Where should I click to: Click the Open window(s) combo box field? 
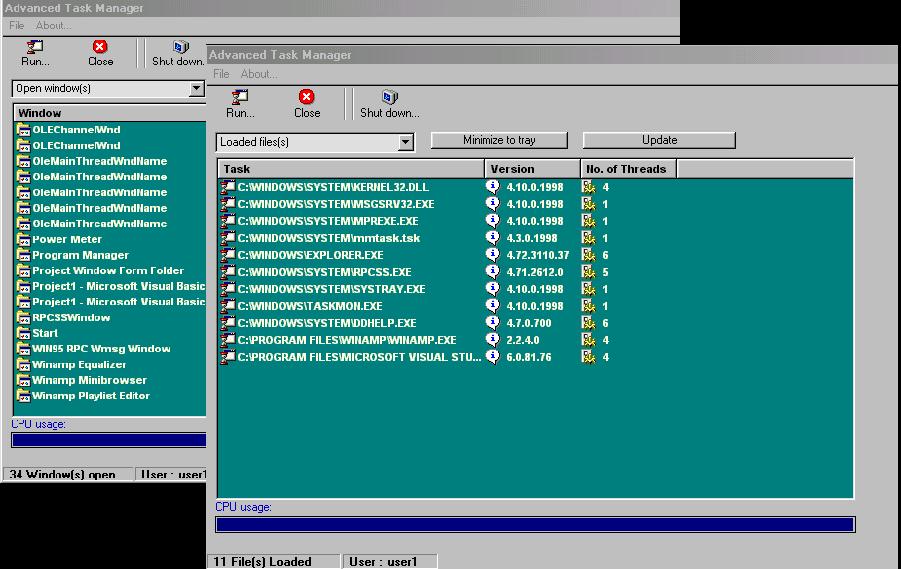108,89
